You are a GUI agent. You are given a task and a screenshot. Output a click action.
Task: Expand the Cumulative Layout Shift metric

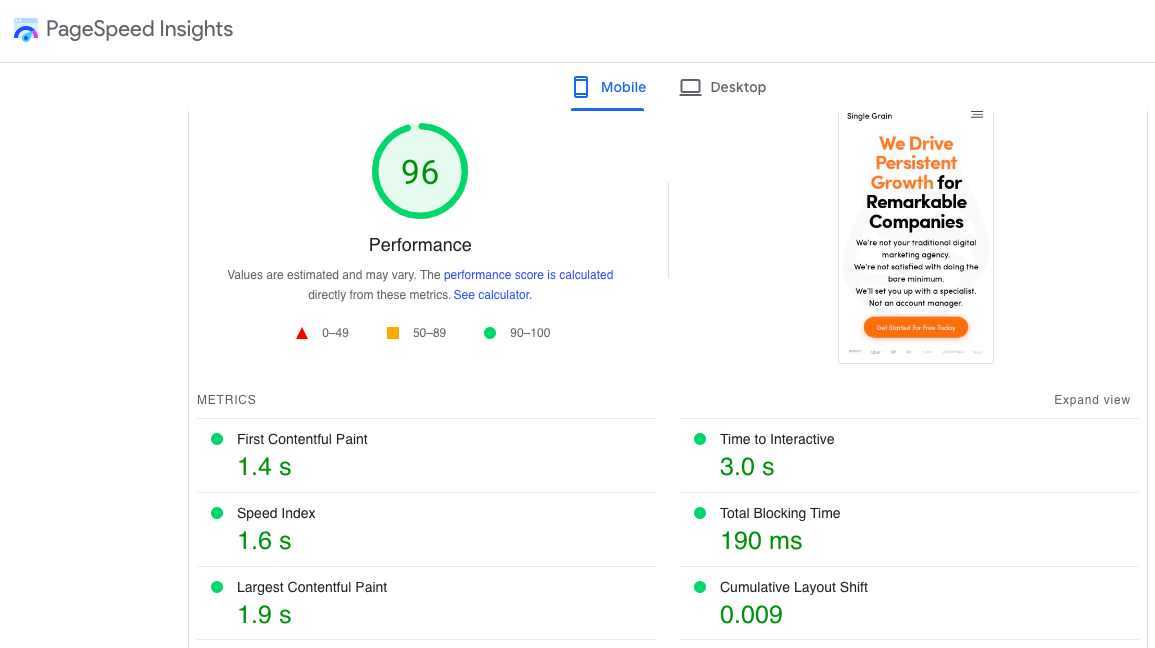793,588
